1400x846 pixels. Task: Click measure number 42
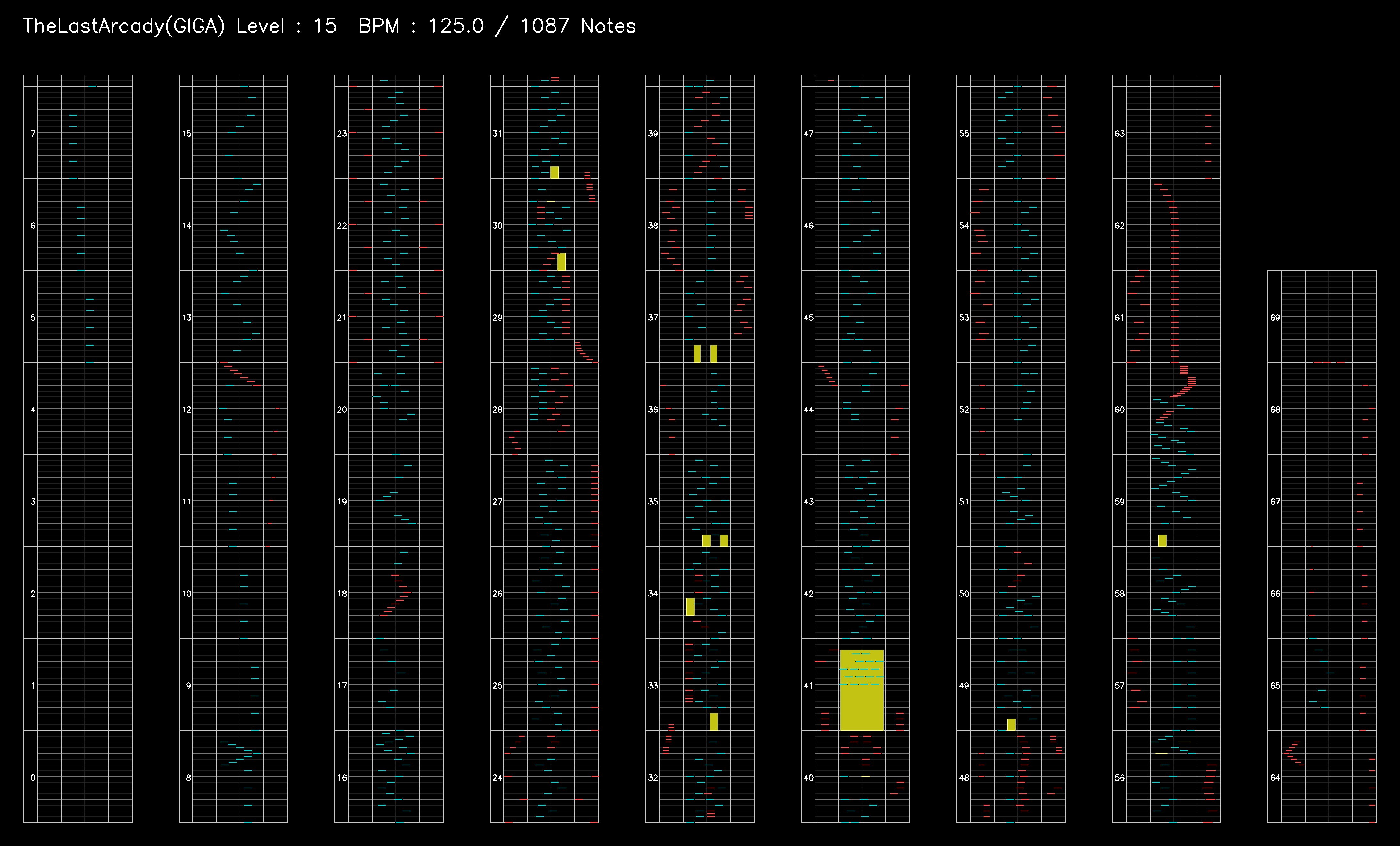tap(808, 593)
